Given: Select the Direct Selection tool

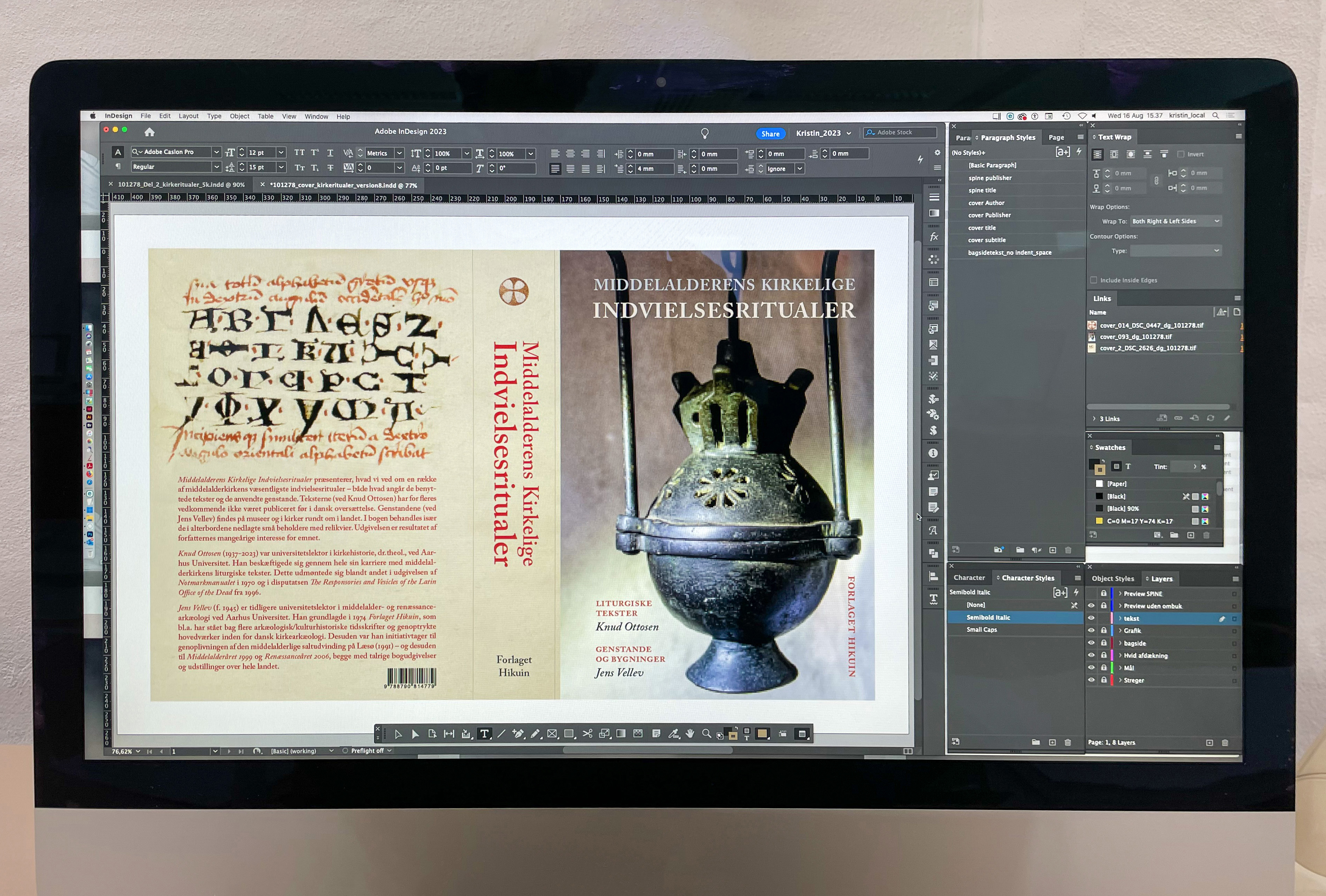Looking at the screenshot, I should 415,734.
